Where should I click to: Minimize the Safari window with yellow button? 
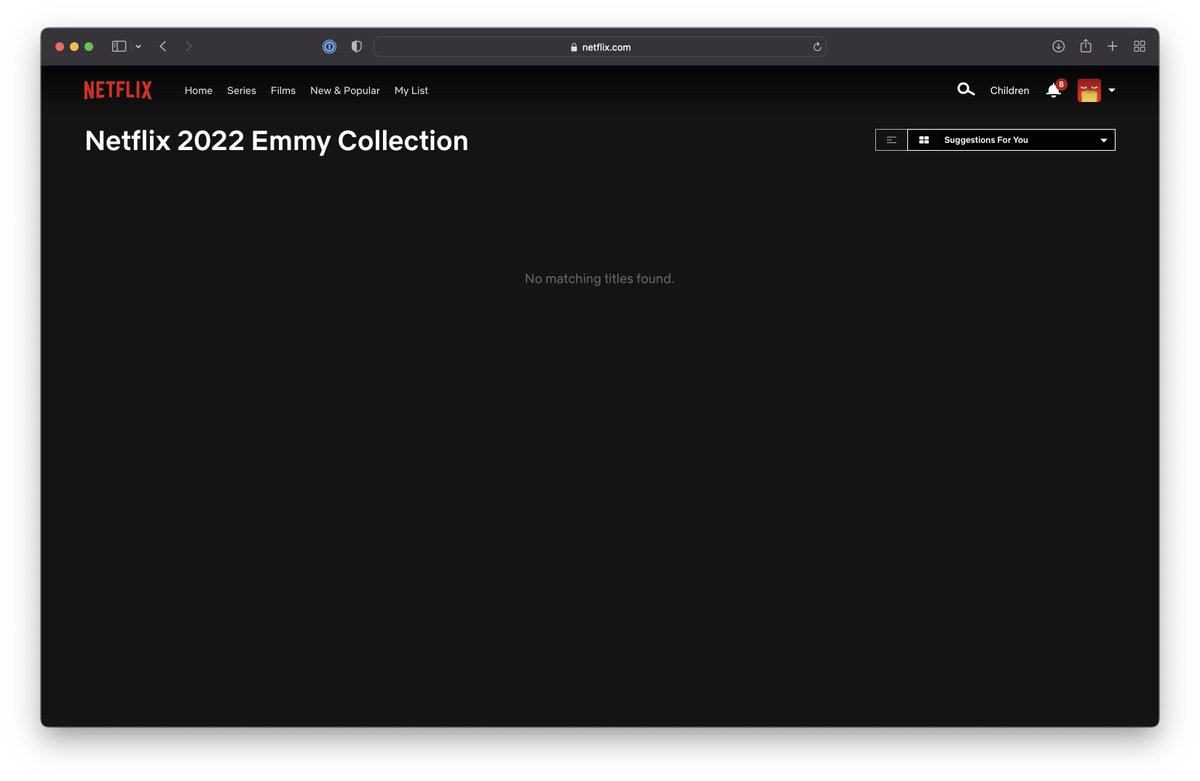tap(74, 46)
